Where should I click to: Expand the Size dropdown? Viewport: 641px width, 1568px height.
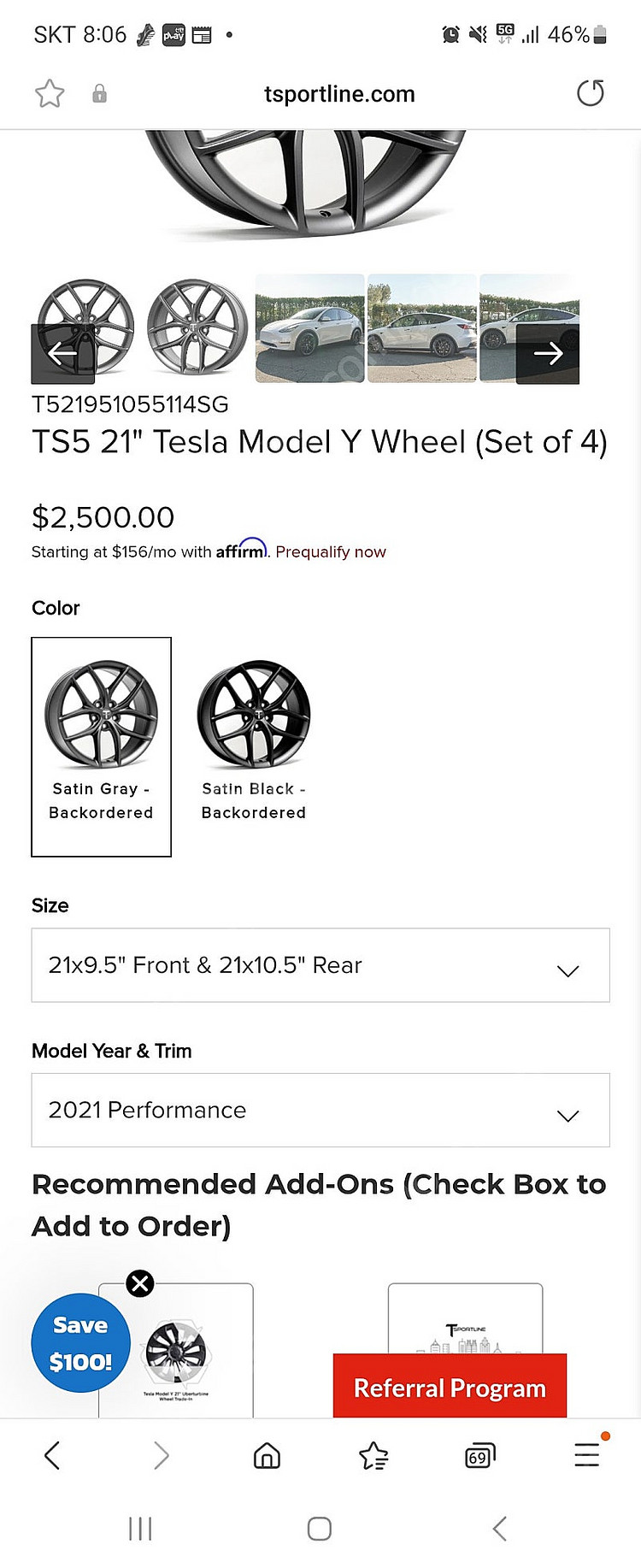click(320, 965)
